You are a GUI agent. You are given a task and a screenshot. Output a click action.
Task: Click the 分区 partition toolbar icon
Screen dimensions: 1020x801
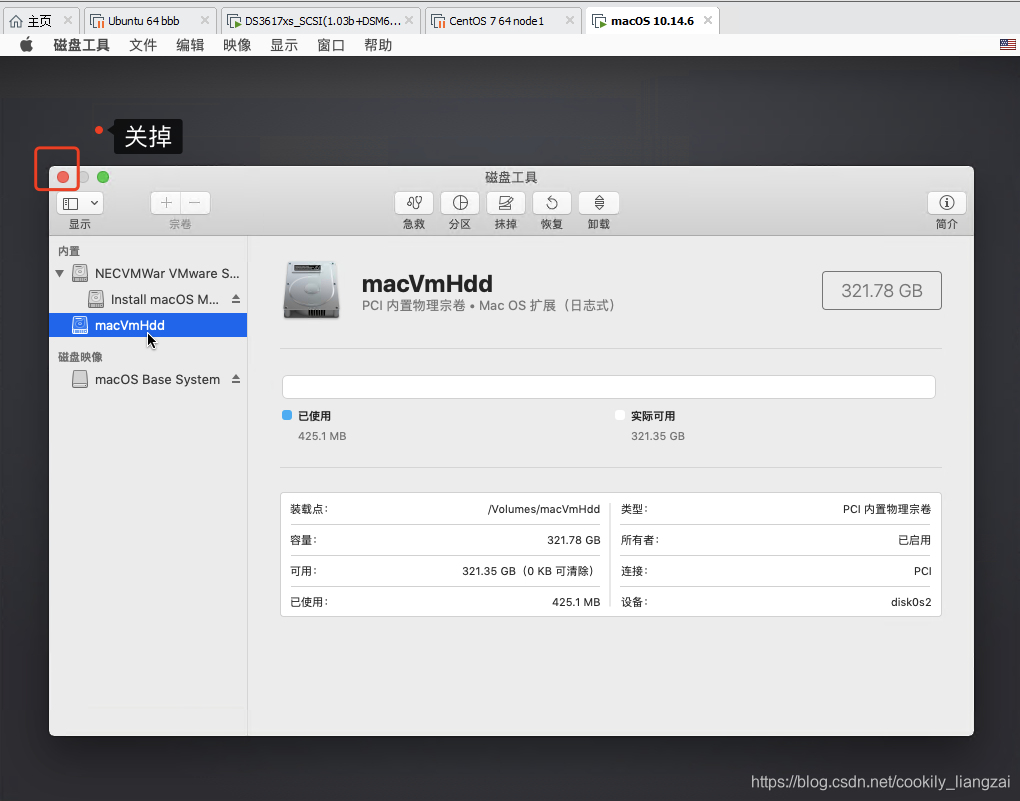(460, 203)
